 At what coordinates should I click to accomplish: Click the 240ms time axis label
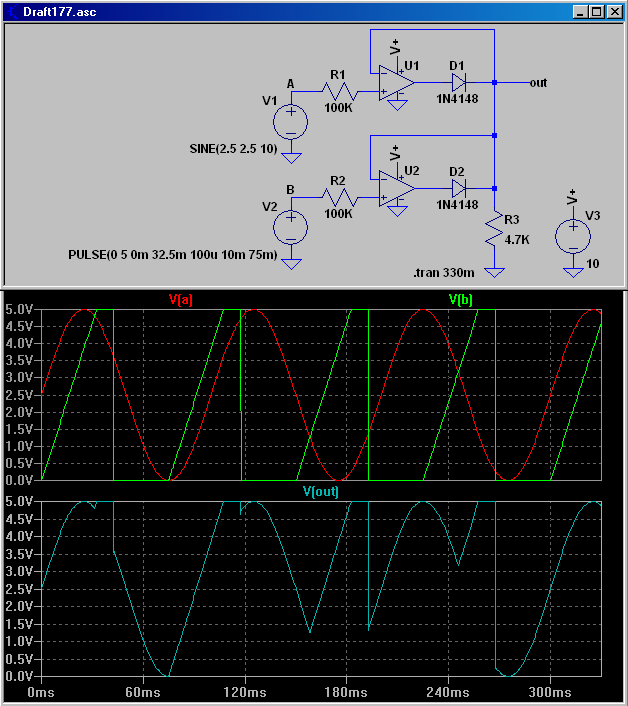click(x=448, y=692)
